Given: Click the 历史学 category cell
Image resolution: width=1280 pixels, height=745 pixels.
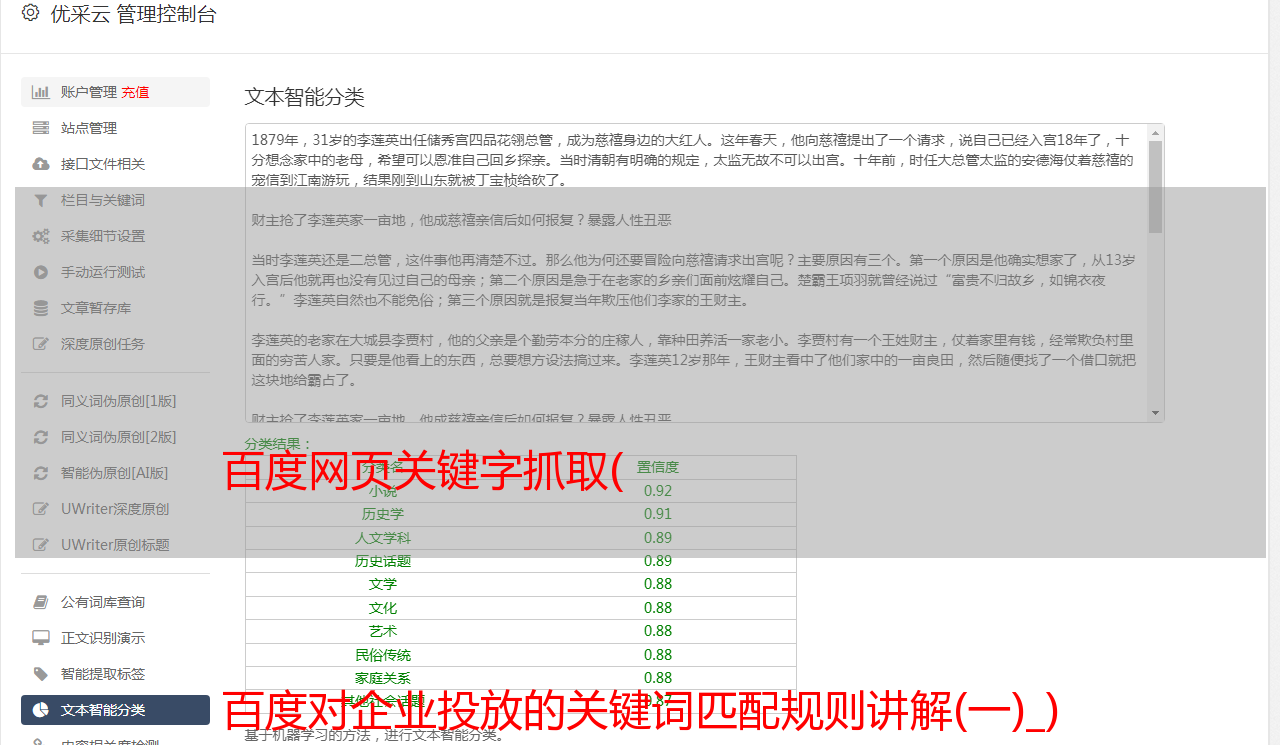Looking at the screenshot, I should (x=383, y=514).
